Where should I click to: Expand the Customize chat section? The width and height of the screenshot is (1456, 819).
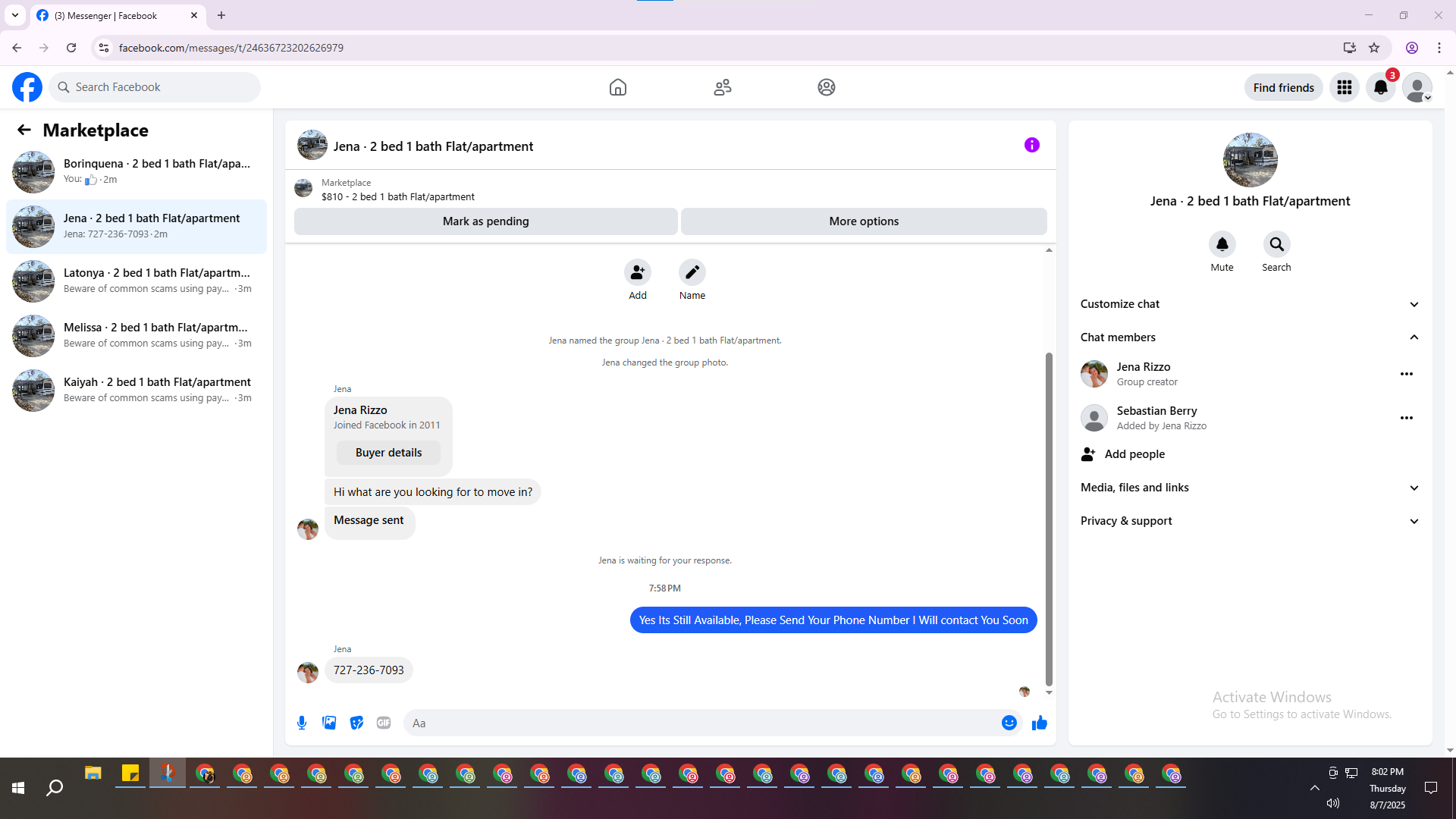[1250, 304]
